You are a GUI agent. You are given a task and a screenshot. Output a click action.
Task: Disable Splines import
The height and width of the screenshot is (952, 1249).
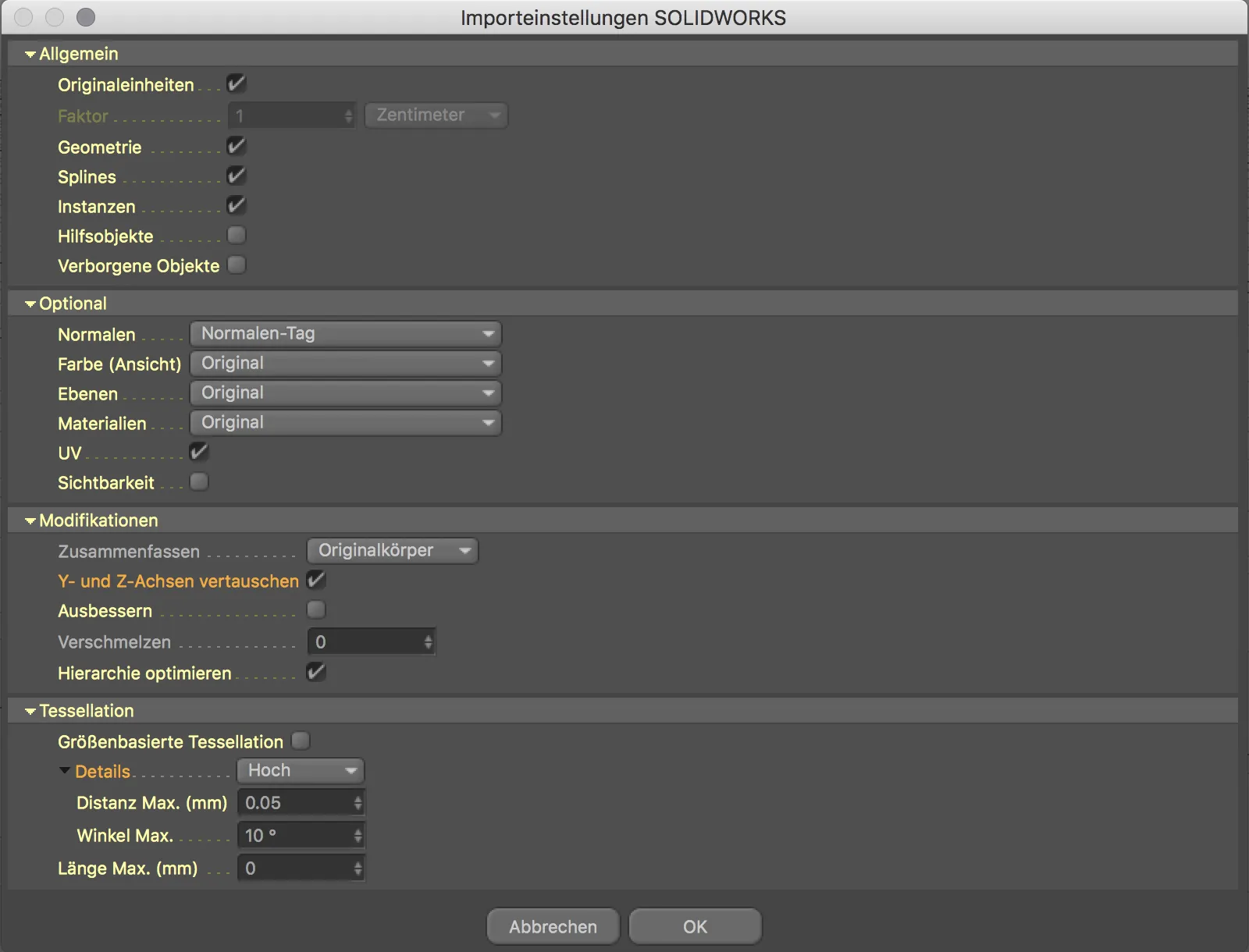237,175
